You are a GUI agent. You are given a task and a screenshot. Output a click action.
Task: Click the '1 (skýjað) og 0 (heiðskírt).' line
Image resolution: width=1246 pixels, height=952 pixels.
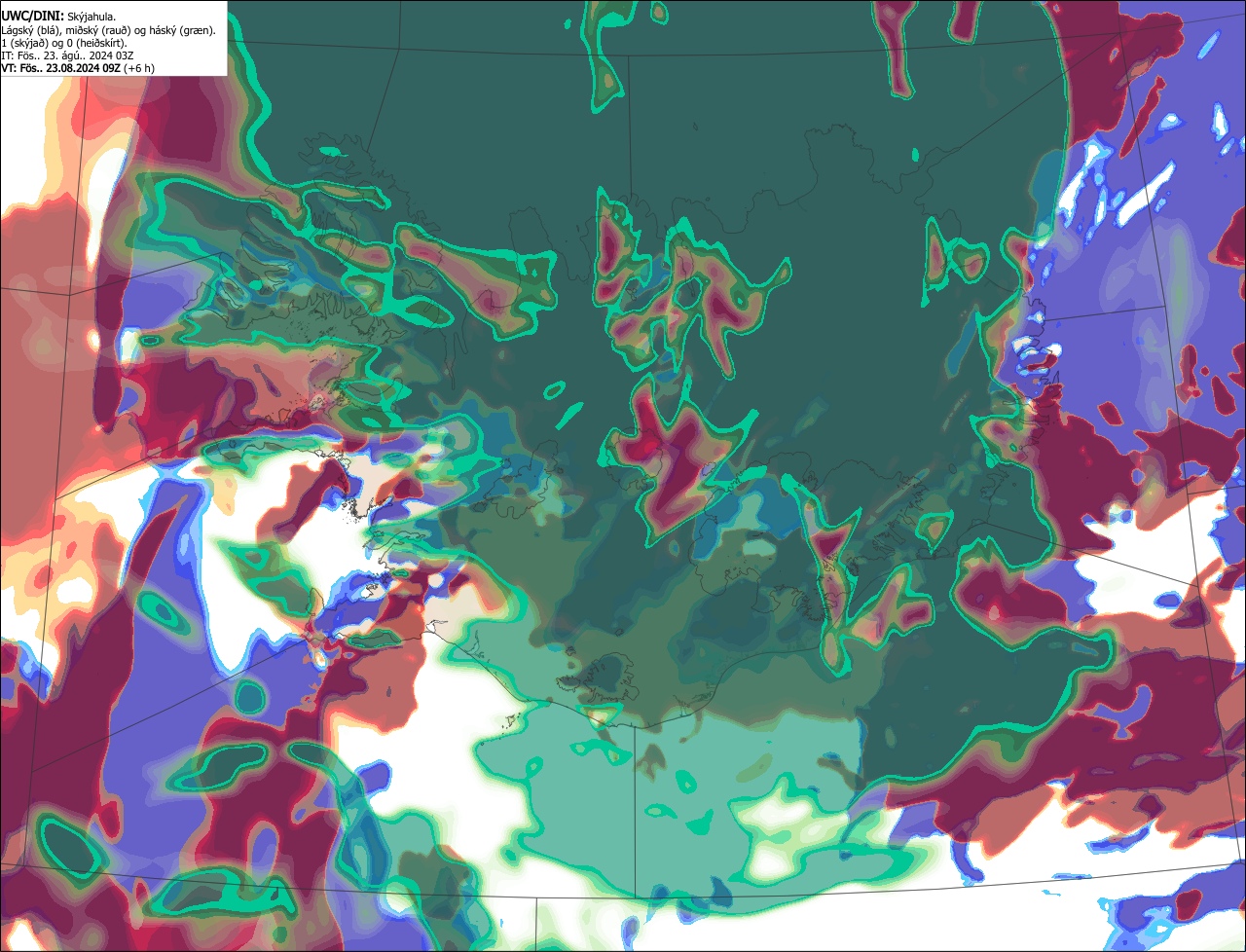tap(64, 42)
